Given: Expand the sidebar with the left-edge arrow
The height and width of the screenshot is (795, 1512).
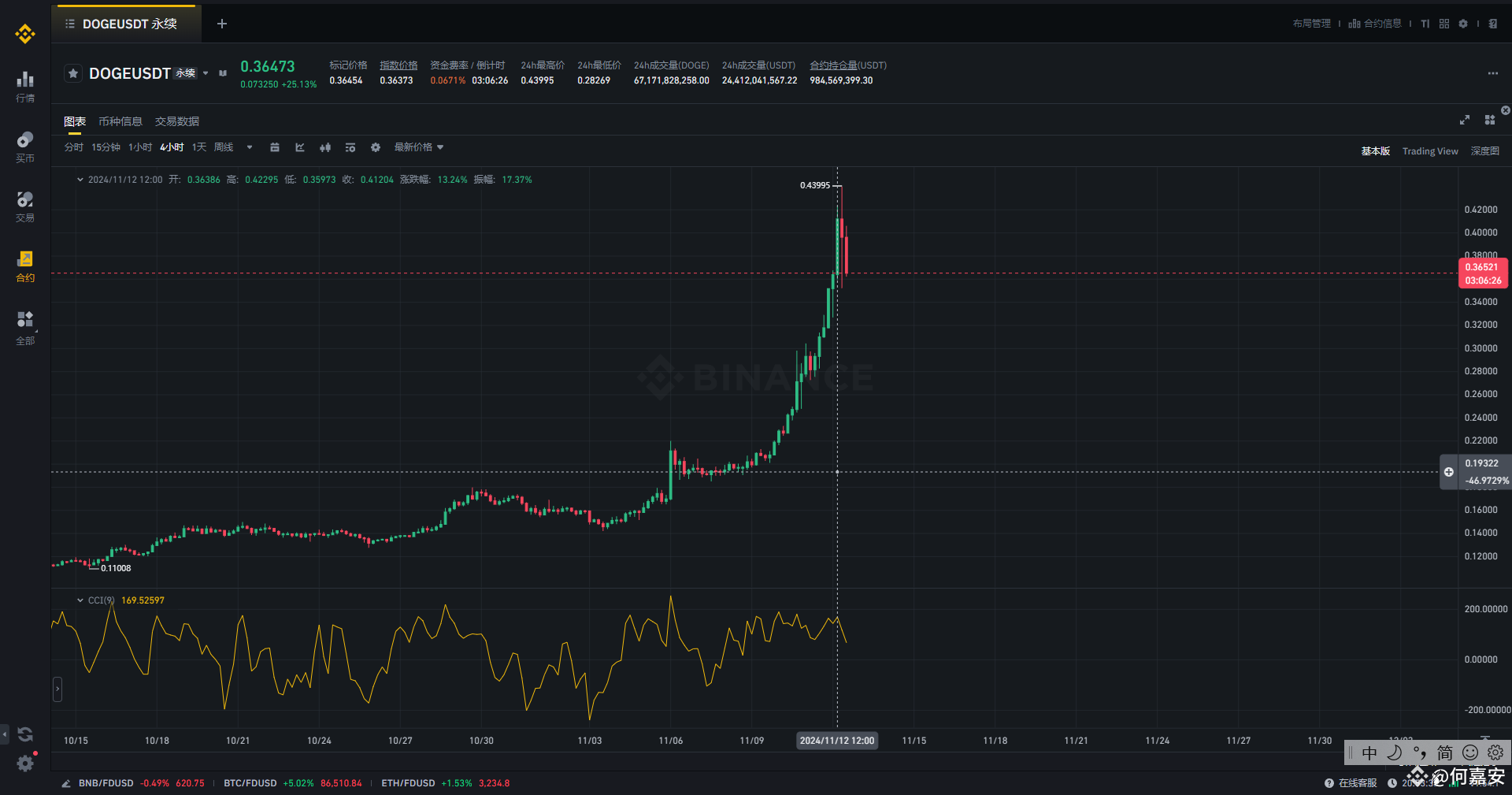Looking at the screenshot, I should pos(5,734).
